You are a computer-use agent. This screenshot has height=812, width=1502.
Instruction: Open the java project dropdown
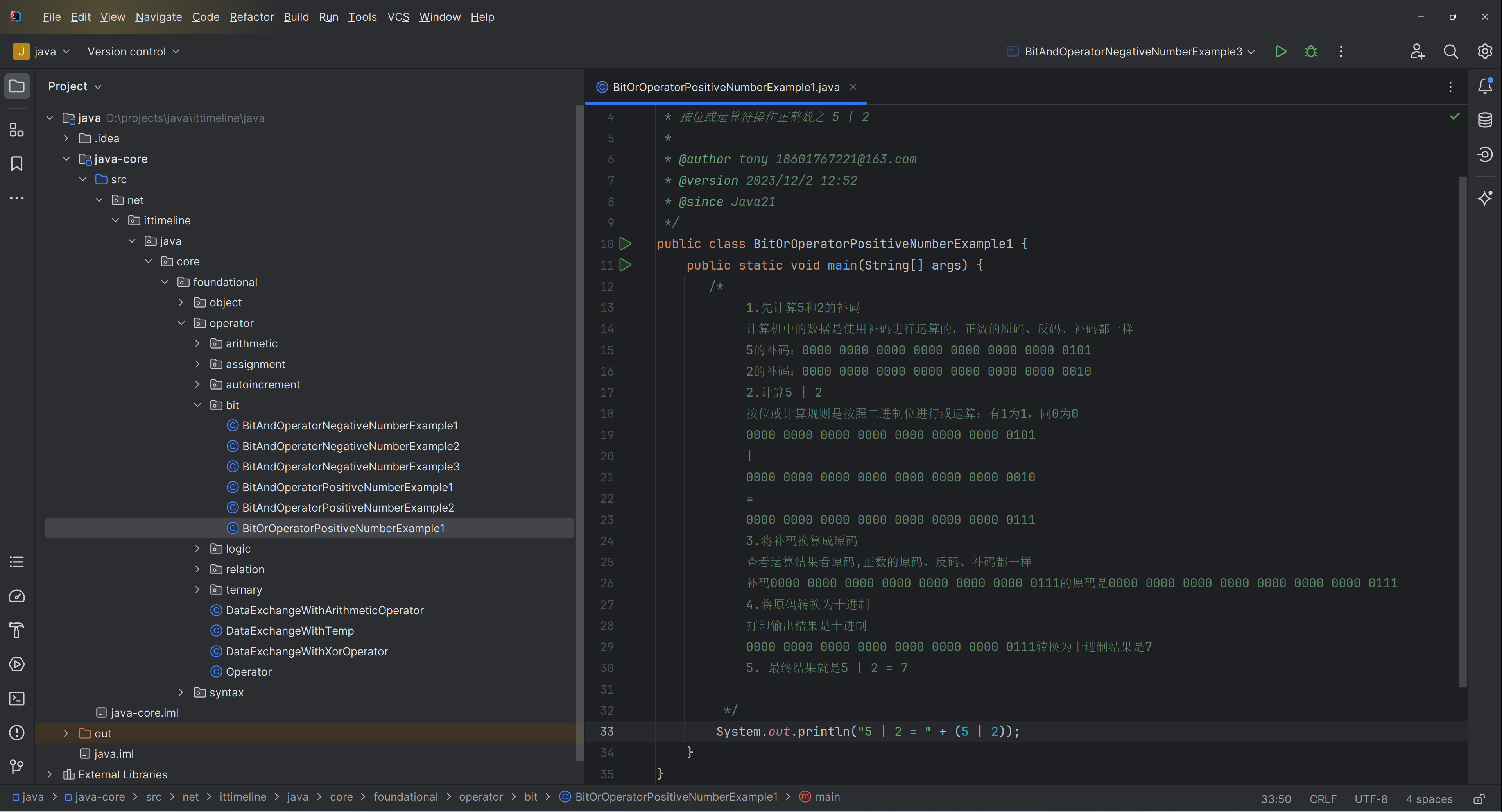point(41,51)
